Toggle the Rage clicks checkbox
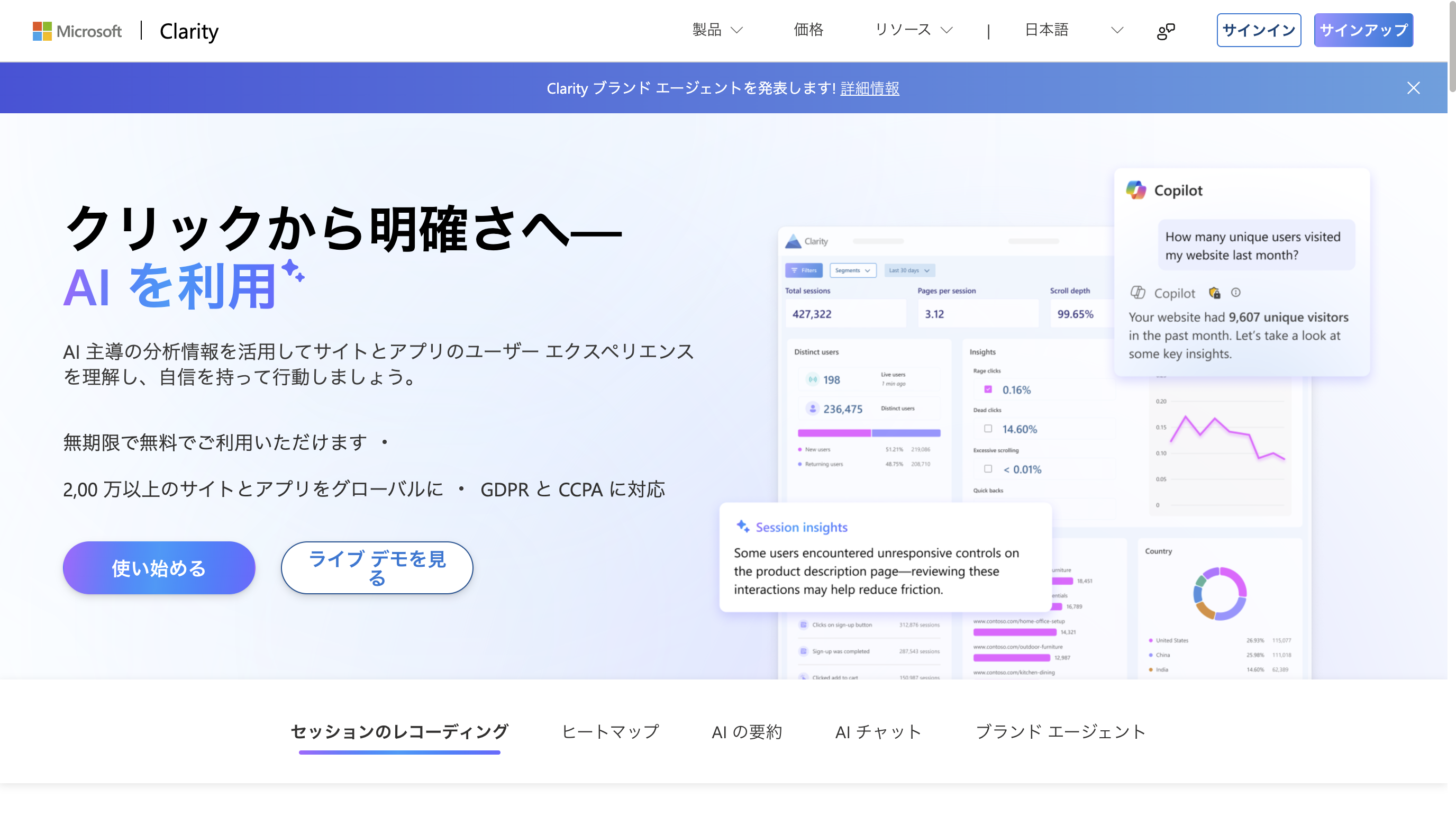This screenshot has height=834, width=1456. (x=988, y=389)
